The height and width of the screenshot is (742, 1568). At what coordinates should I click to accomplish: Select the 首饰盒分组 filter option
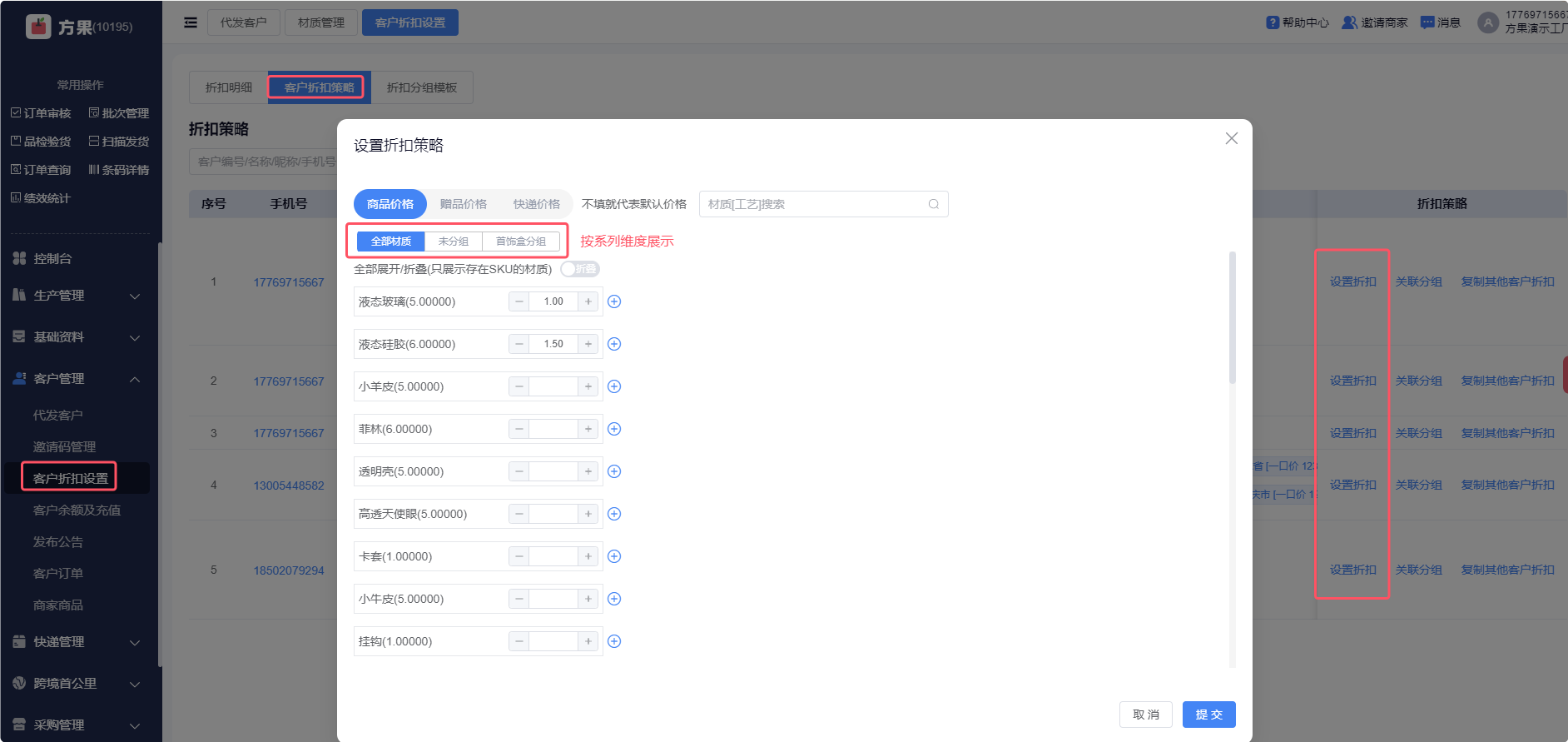[521, 242]
